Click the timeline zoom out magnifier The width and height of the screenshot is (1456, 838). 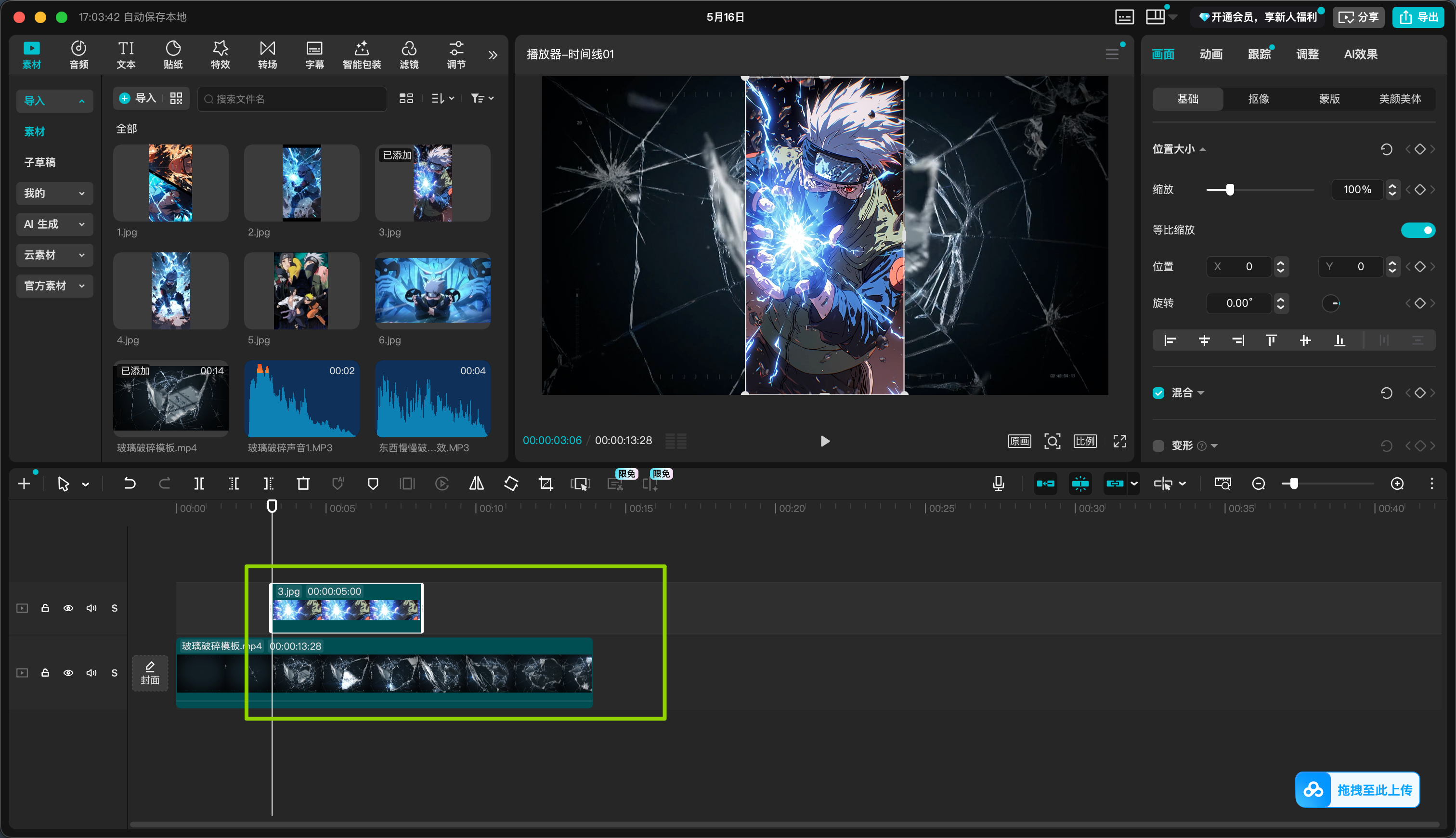tap(1258, 484)
